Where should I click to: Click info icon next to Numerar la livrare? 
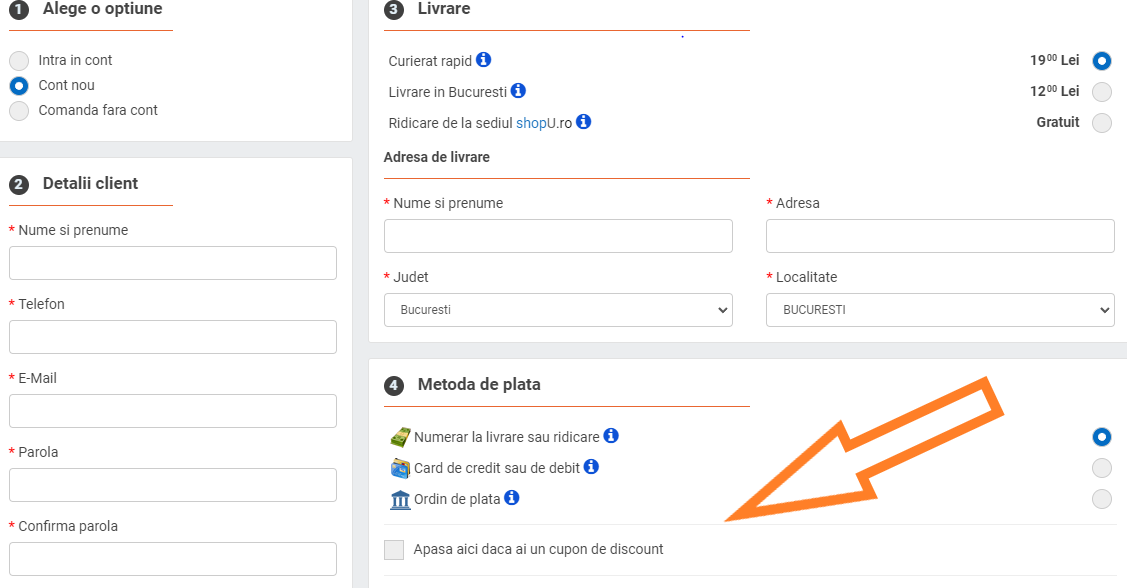pos(611,436)
